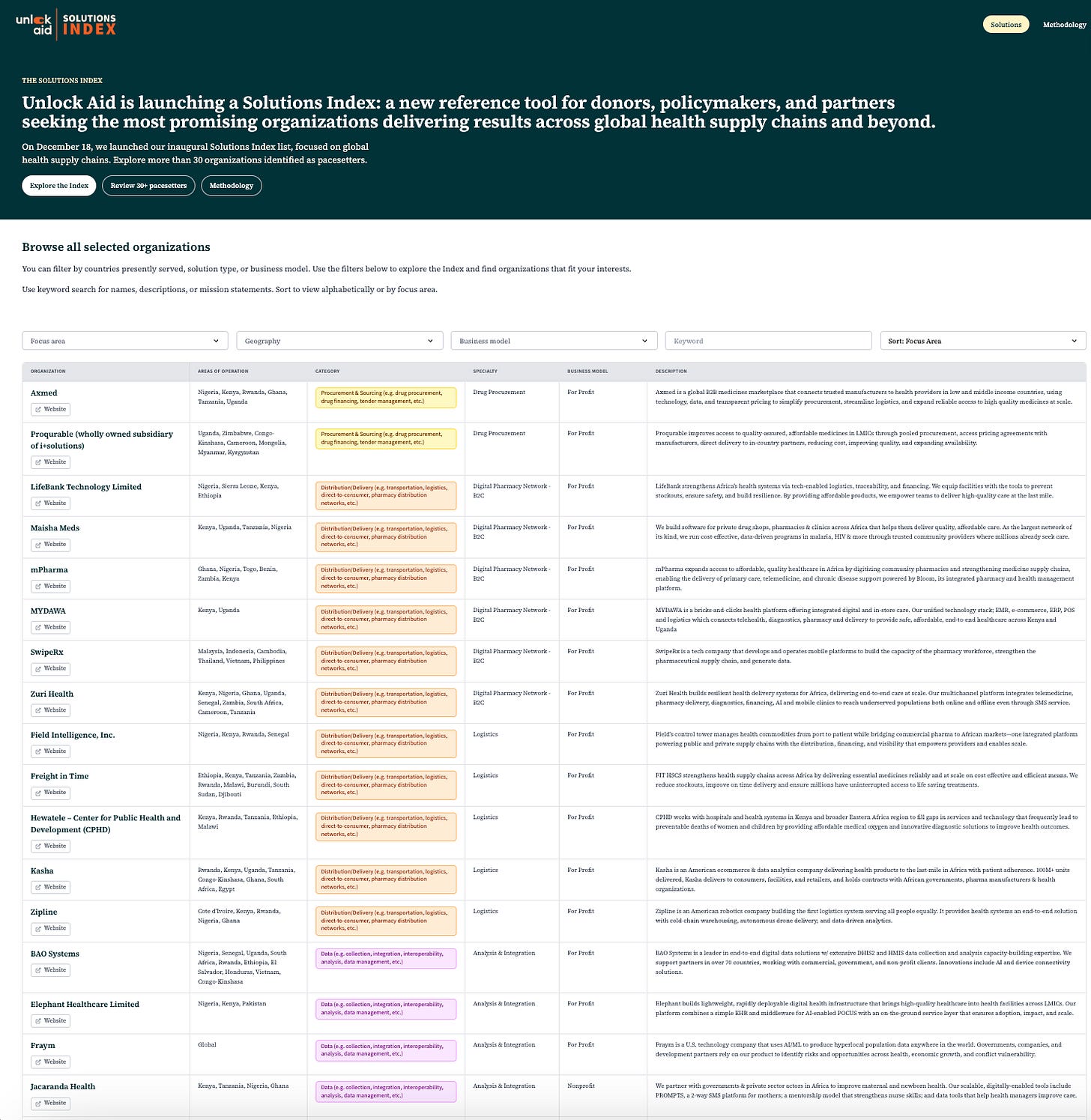Click the Organization column header
This screenshot has width=1091, height=1120.
(48, 372)
